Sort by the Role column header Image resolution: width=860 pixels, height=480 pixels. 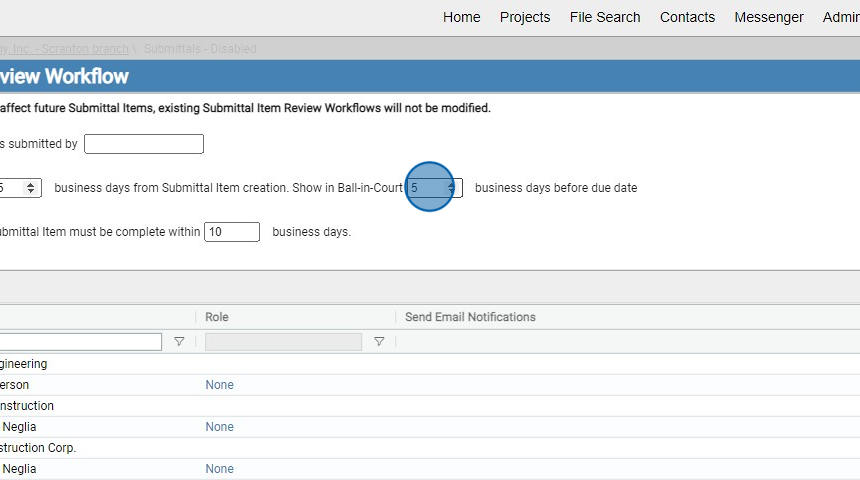click(217, 317)
